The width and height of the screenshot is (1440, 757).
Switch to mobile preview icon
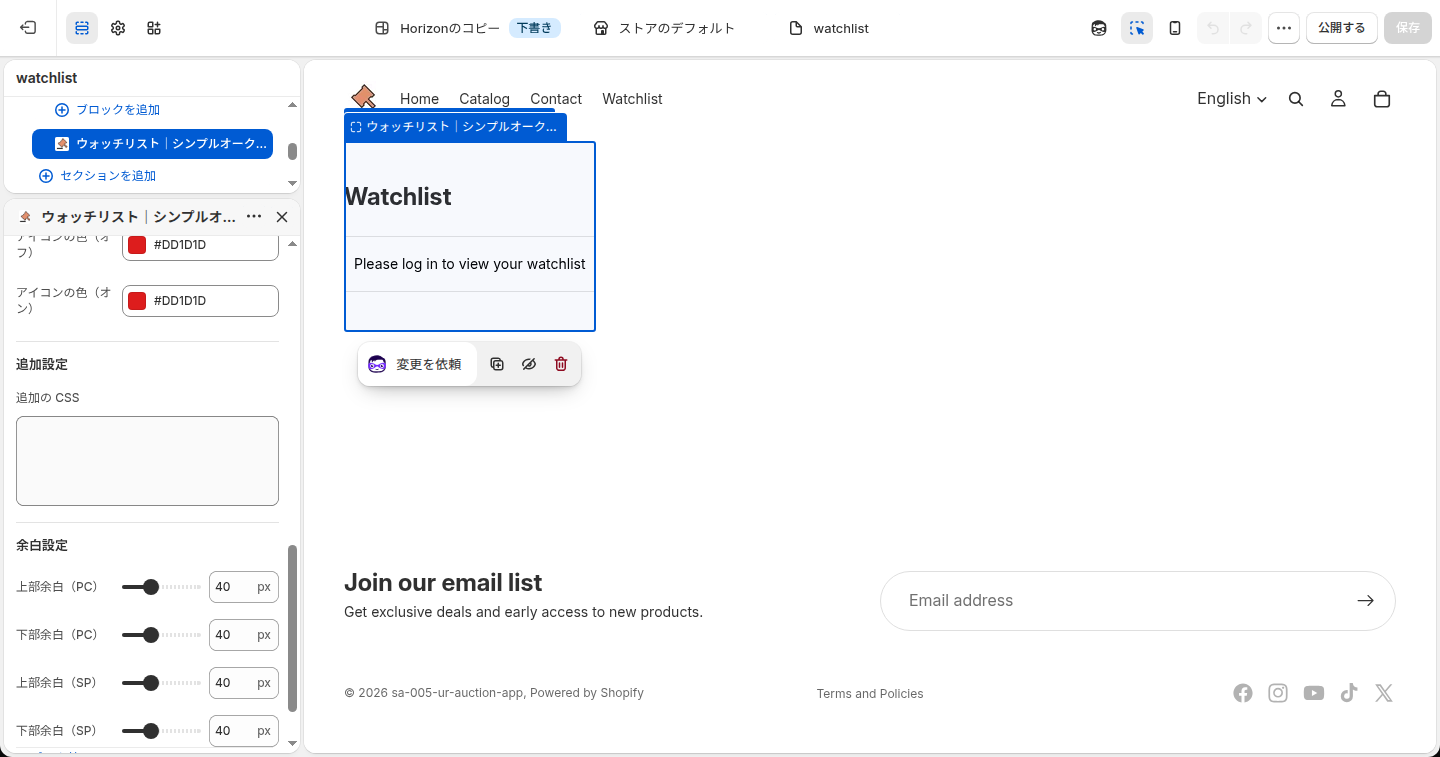coord(1175,28)
